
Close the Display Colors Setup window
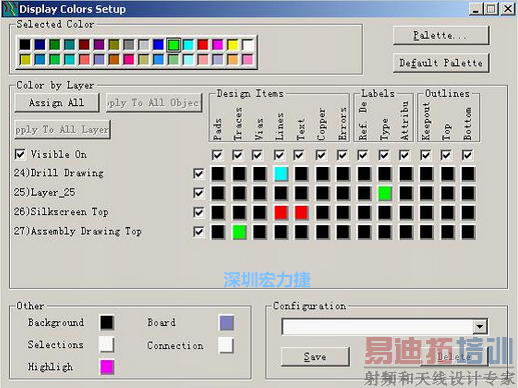(508, 9)
